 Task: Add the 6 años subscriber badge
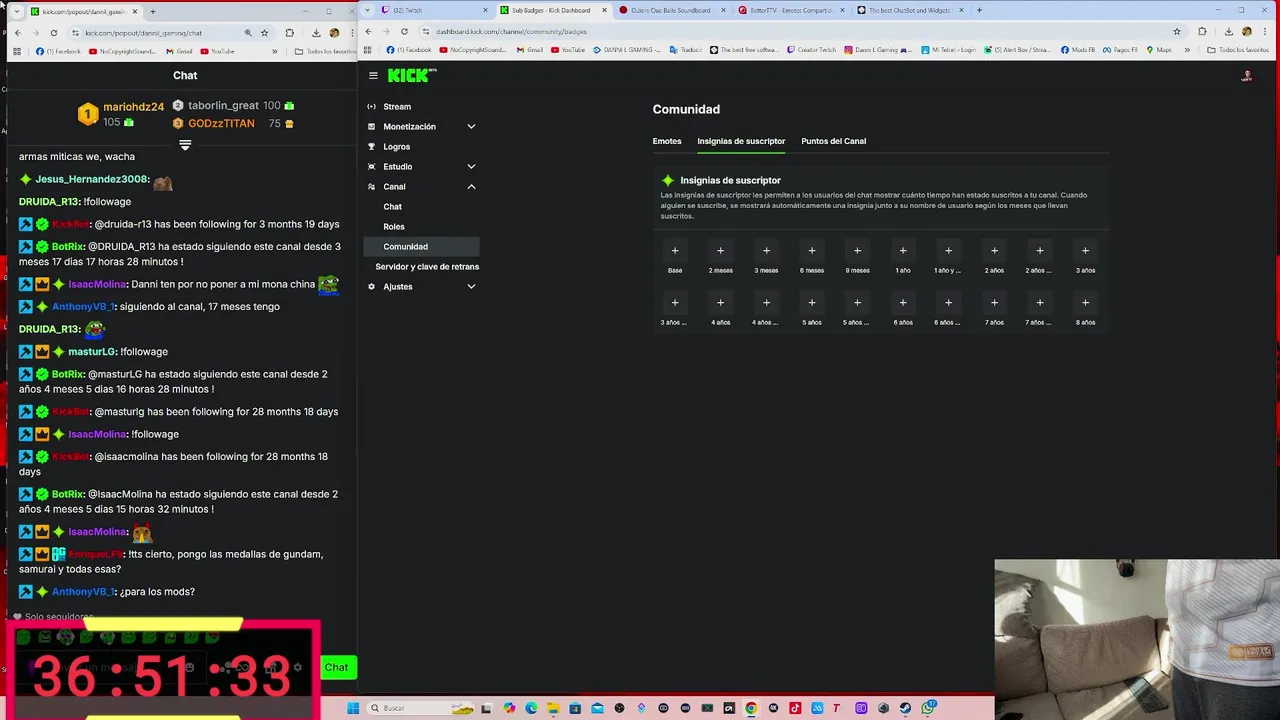point(903,303)
